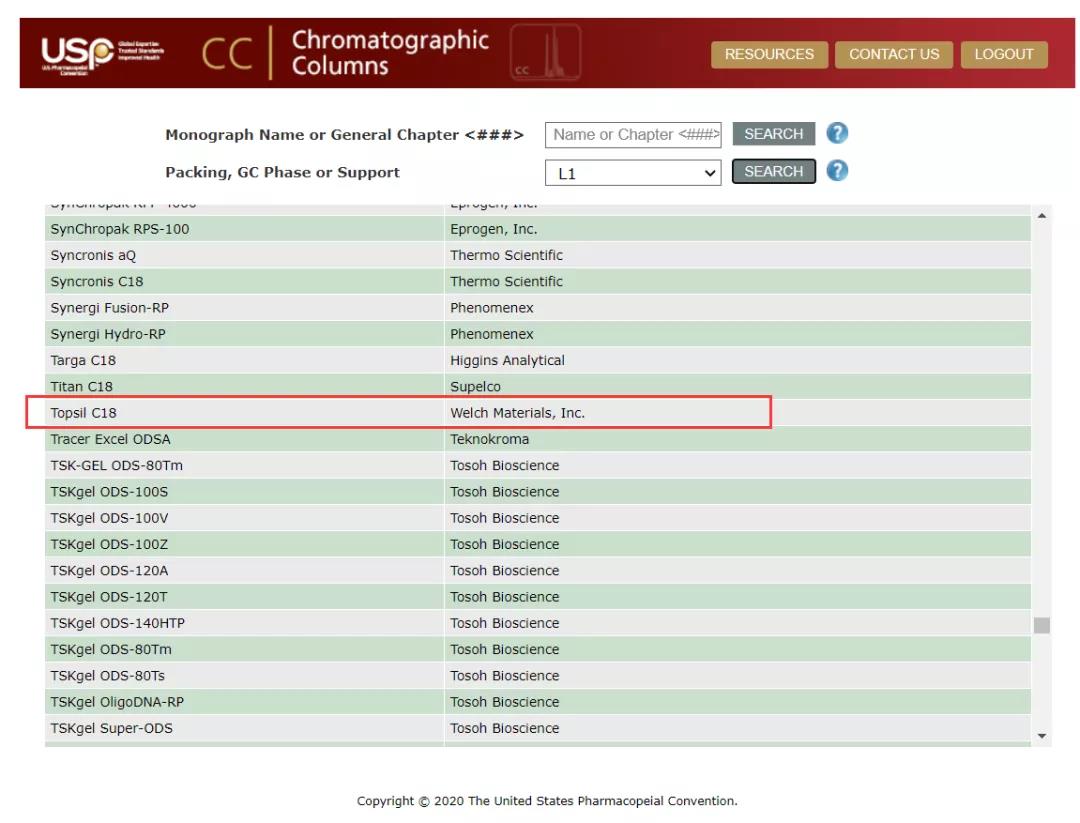The width and height of the screenshot is (1080, 823).
Task: Open the L1 packing phase dropdown
Action: [633, 173]
